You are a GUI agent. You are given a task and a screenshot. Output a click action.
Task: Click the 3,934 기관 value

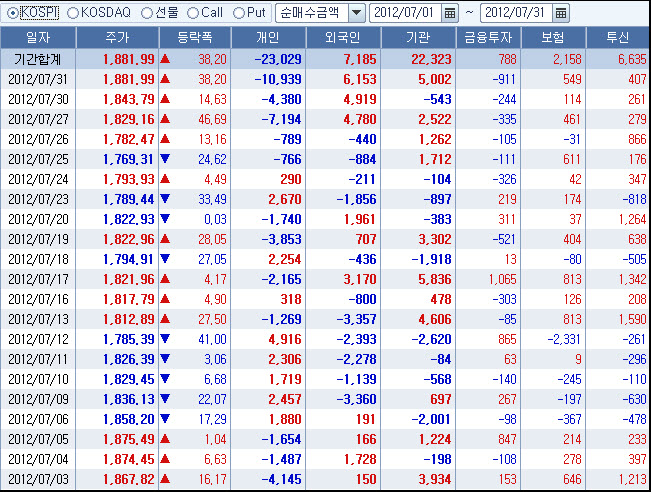point(435,480)
